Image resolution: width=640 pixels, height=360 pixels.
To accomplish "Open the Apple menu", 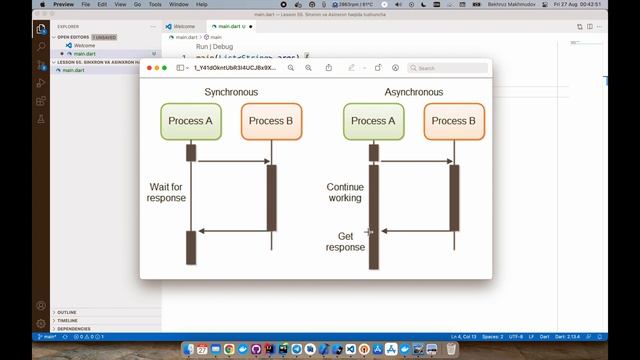I will pos(42,4).
